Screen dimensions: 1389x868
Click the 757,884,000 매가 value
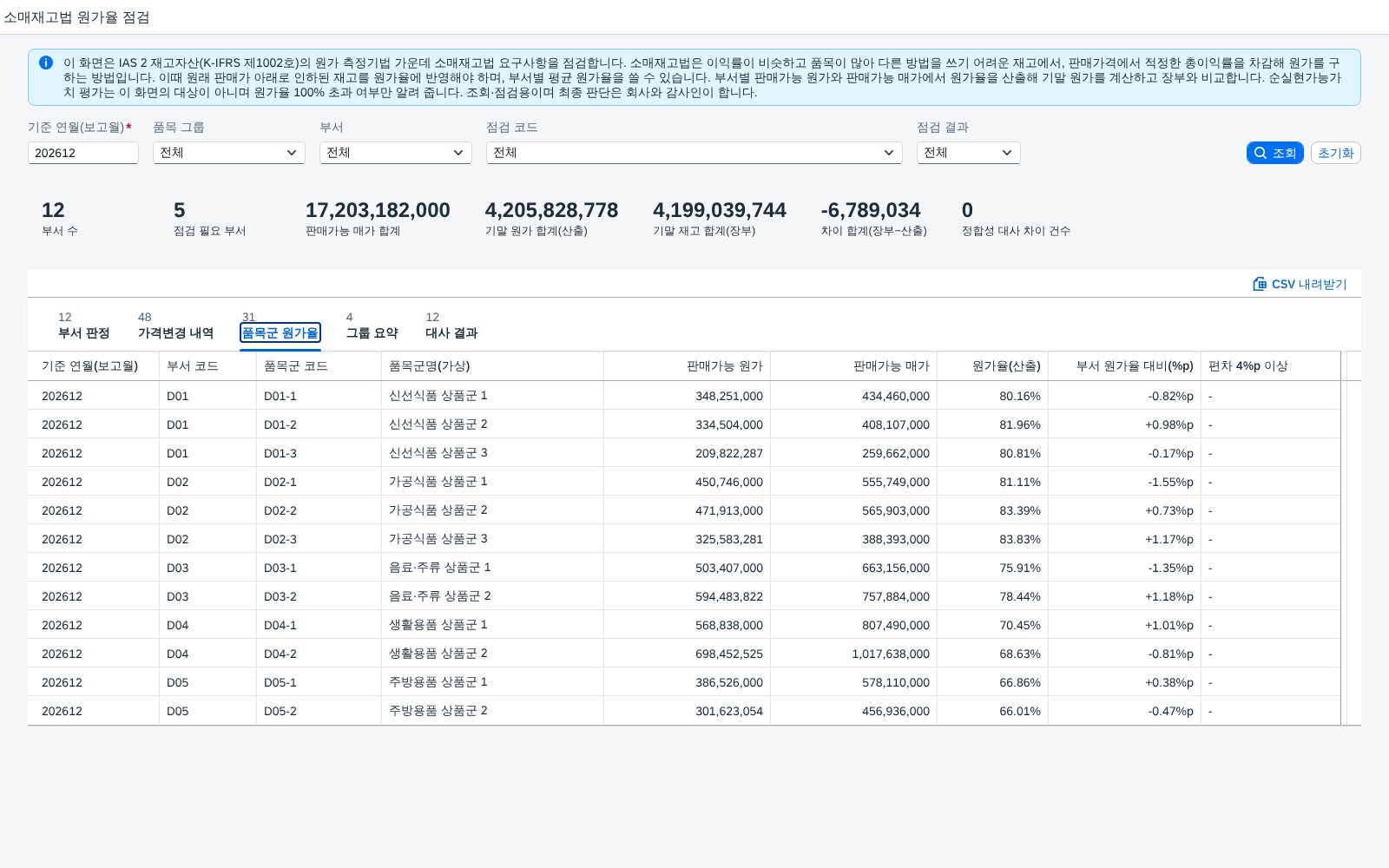tap(896, 596)
